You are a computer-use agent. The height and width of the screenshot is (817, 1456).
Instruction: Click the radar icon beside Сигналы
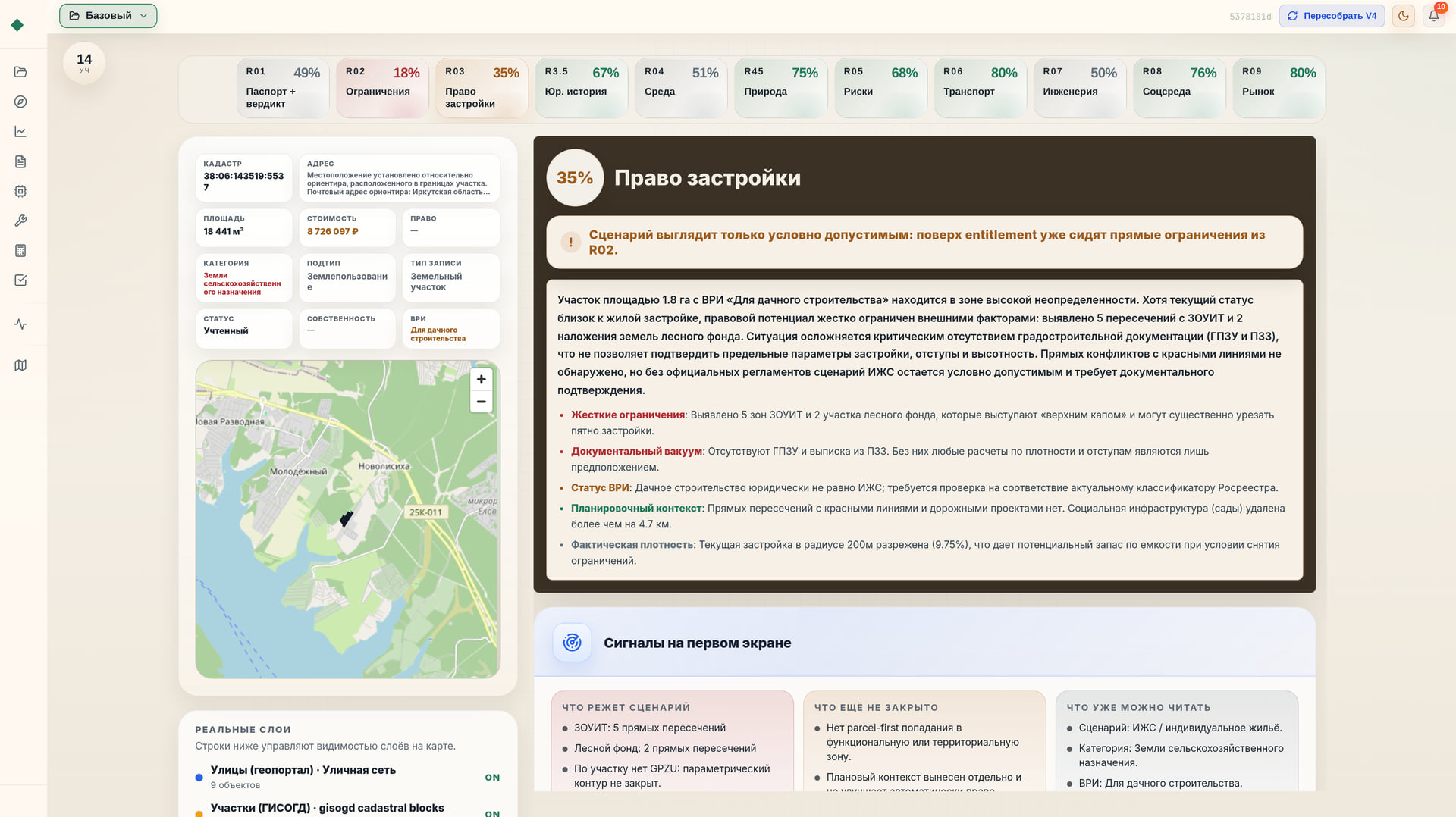pyautogui.click(x=572, y=643)
